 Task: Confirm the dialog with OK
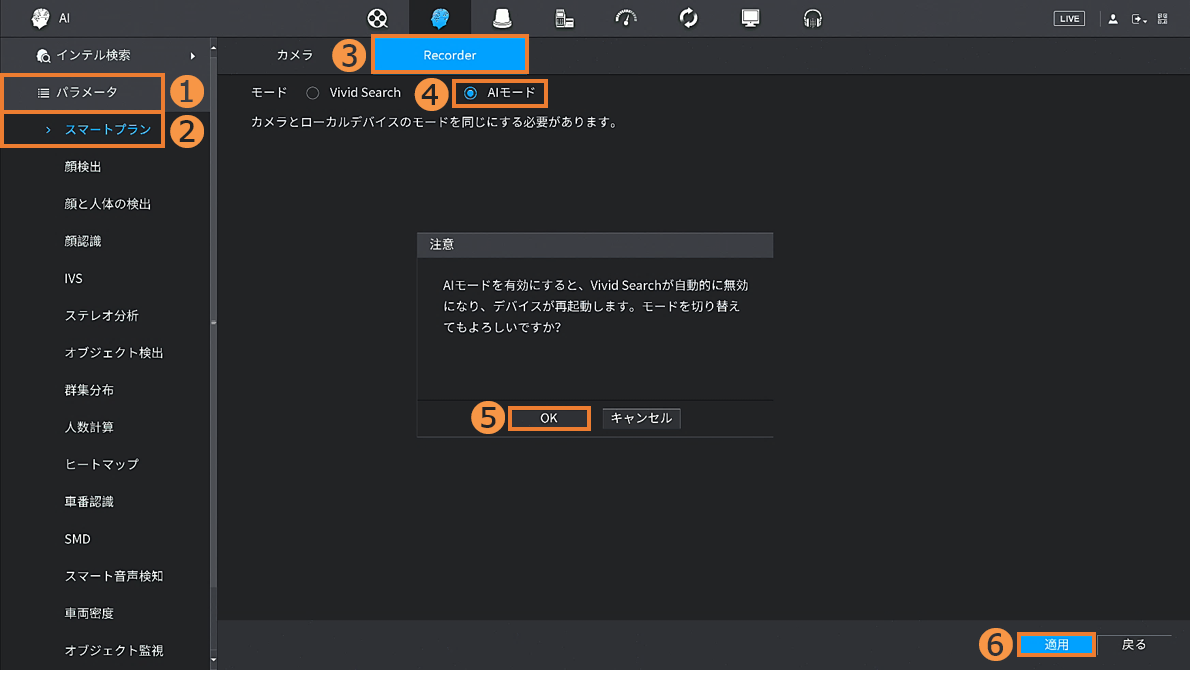[549, 418]
